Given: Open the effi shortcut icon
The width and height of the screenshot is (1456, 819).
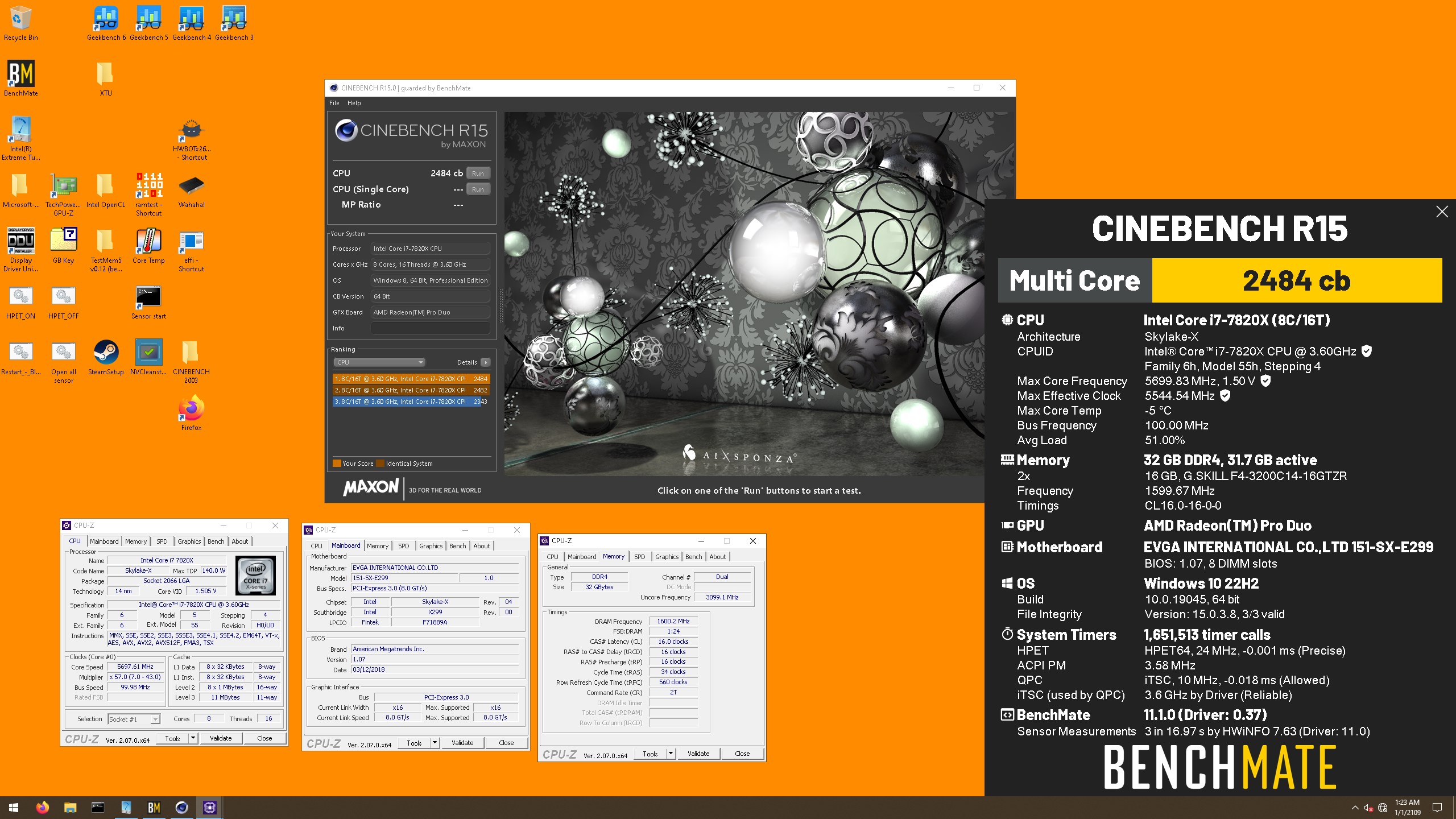Looking at the screenshot, I should pos(192,250).
